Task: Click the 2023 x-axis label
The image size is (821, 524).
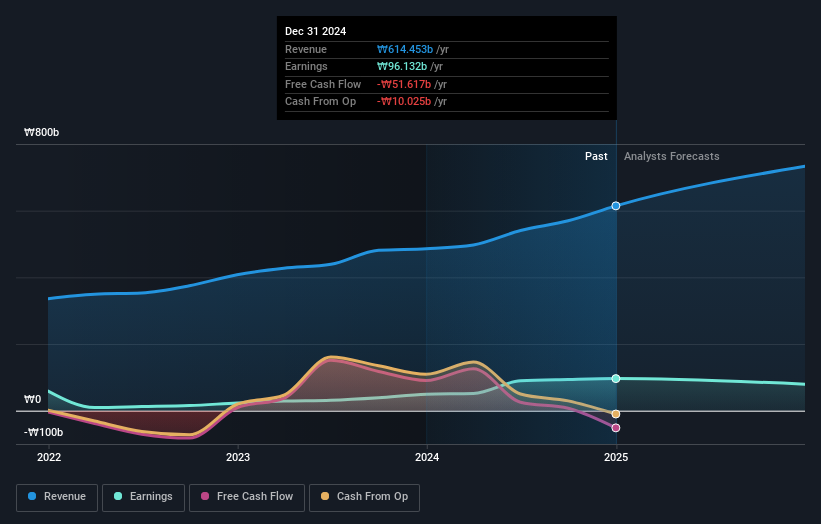Action: coord(238,457)
